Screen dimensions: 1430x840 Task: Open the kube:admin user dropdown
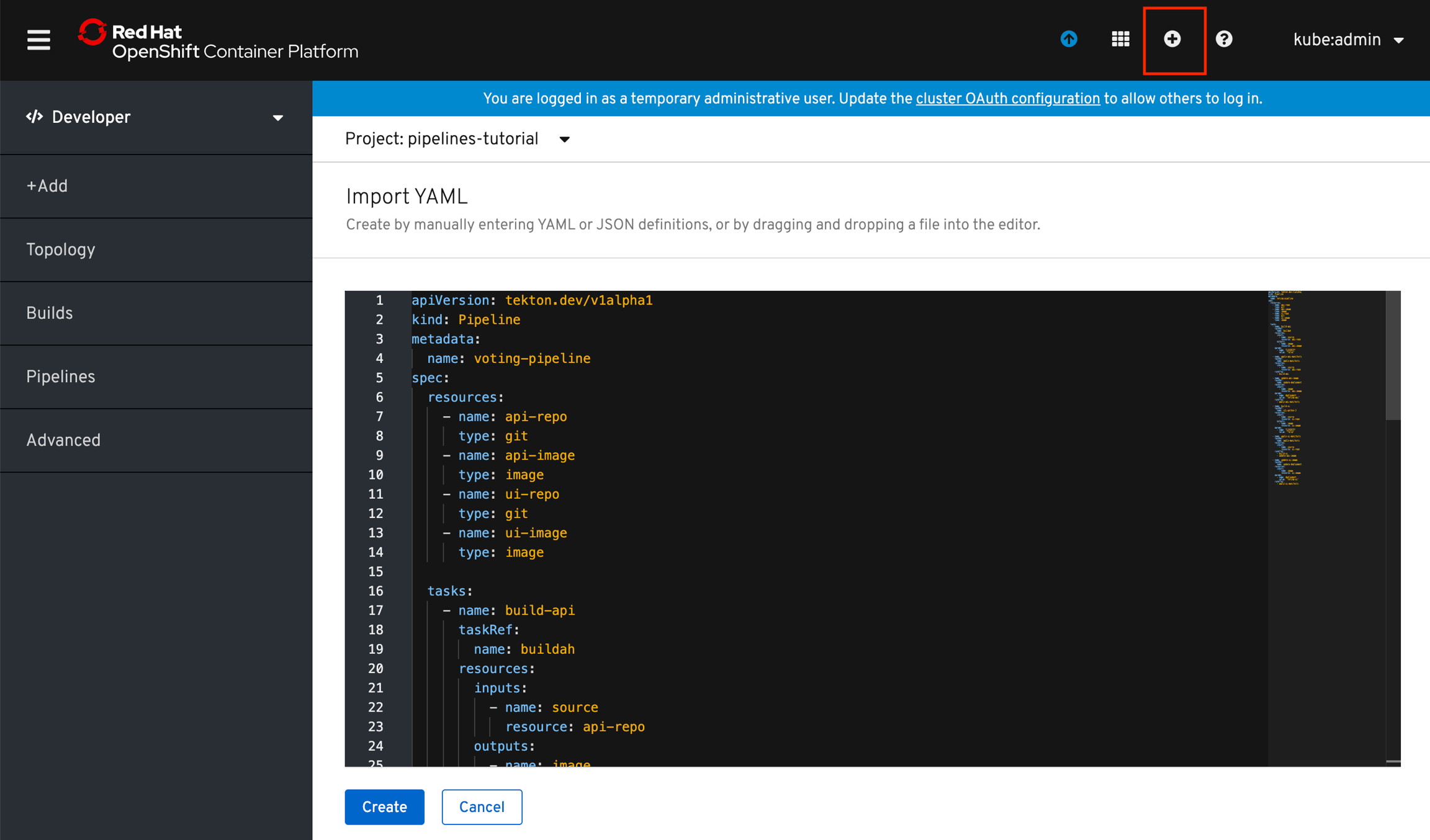[1348, 40]
